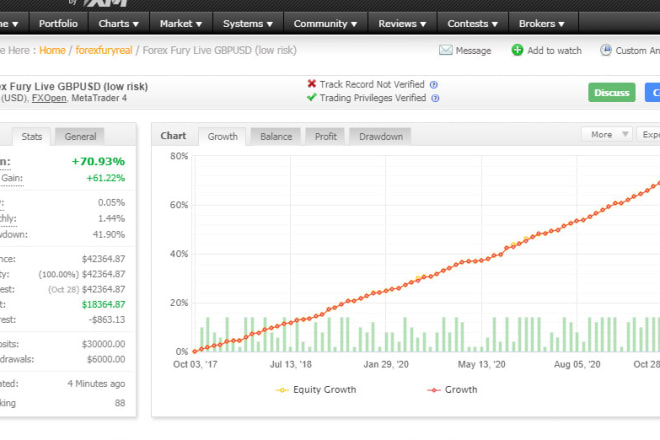Expand the Brokers dropdown menu
This screenshot has width=660, height=440.
(x=542, y=24)
